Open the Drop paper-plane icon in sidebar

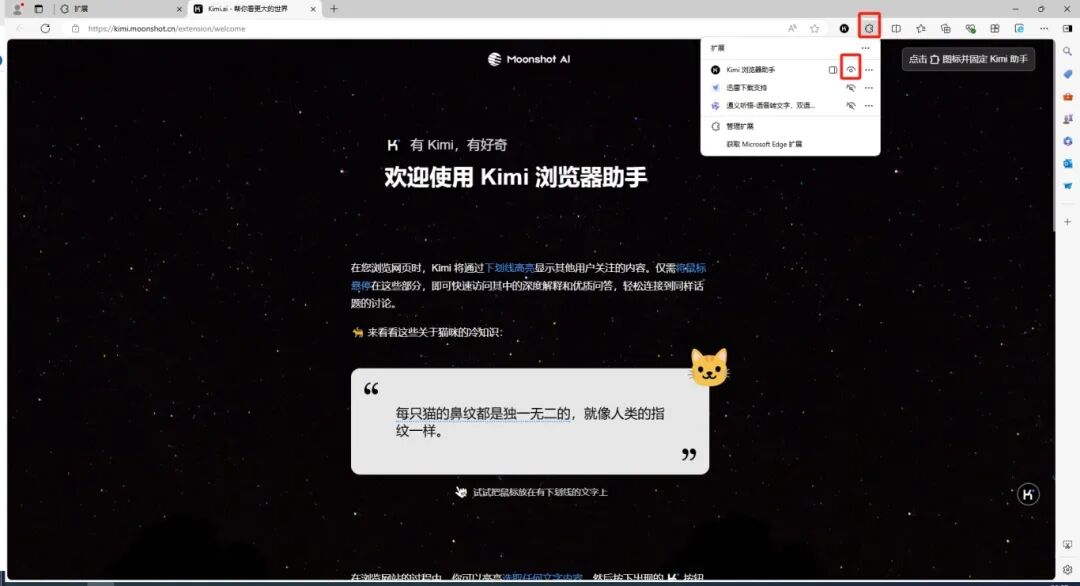pyautogui.click(x=1068, y=186)
